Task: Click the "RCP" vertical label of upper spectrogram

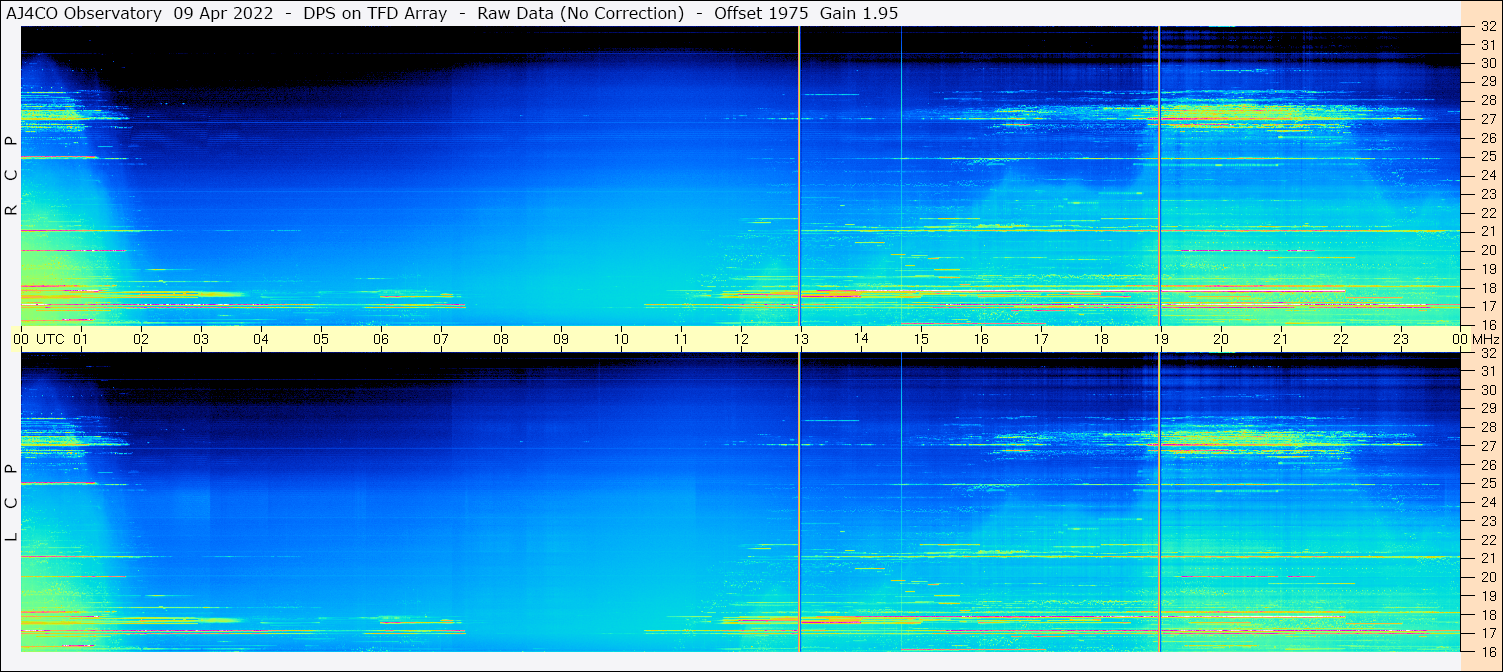Action: pos(12,176)
